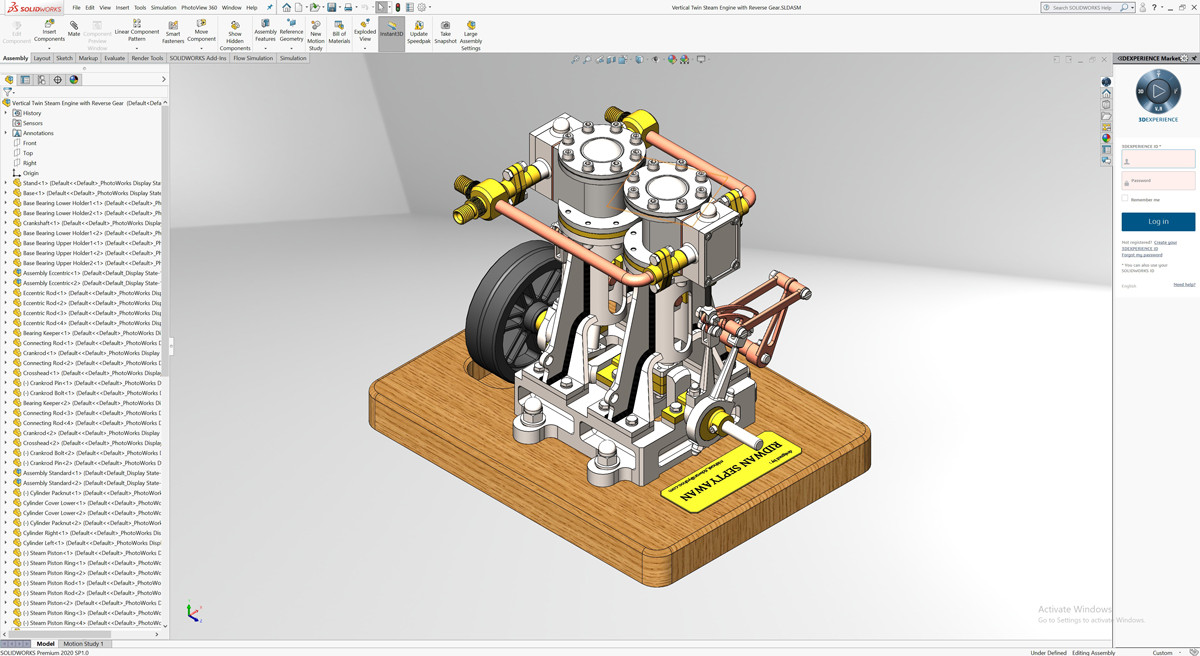1200x656 pixels.
Task: Click the 3DEXPERIENCE ID input field
Action: (x=1158, y=160)
